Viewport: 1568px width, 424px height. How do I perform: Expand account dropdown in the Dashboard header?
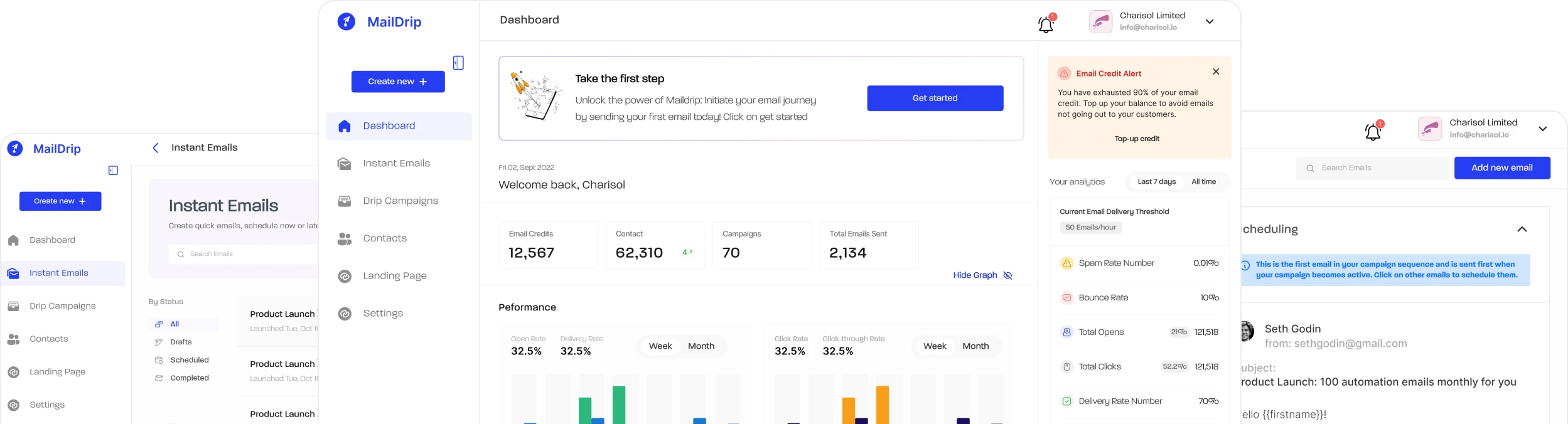[x=1210, y=21]
